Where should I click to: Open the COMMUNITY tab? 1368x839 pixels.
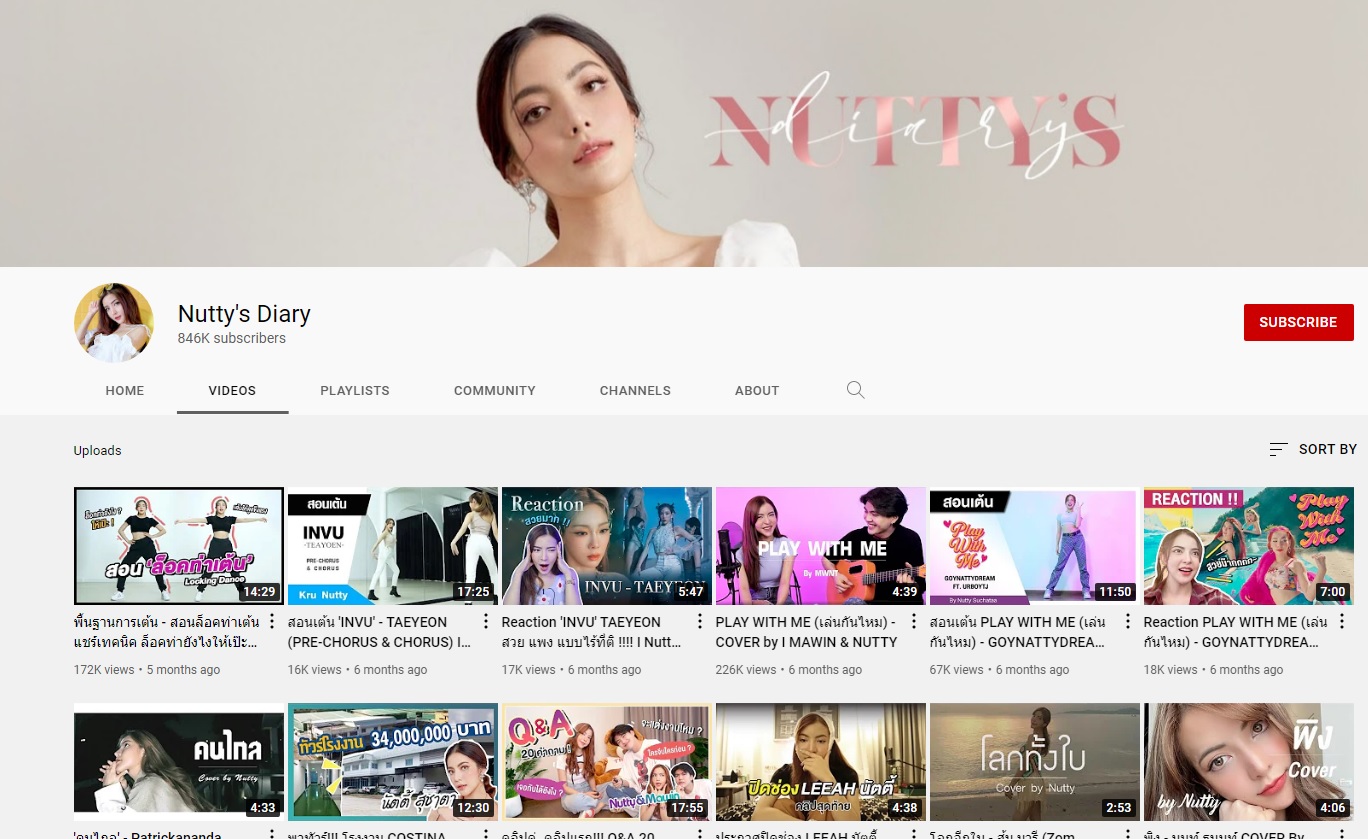click(495, 391)
